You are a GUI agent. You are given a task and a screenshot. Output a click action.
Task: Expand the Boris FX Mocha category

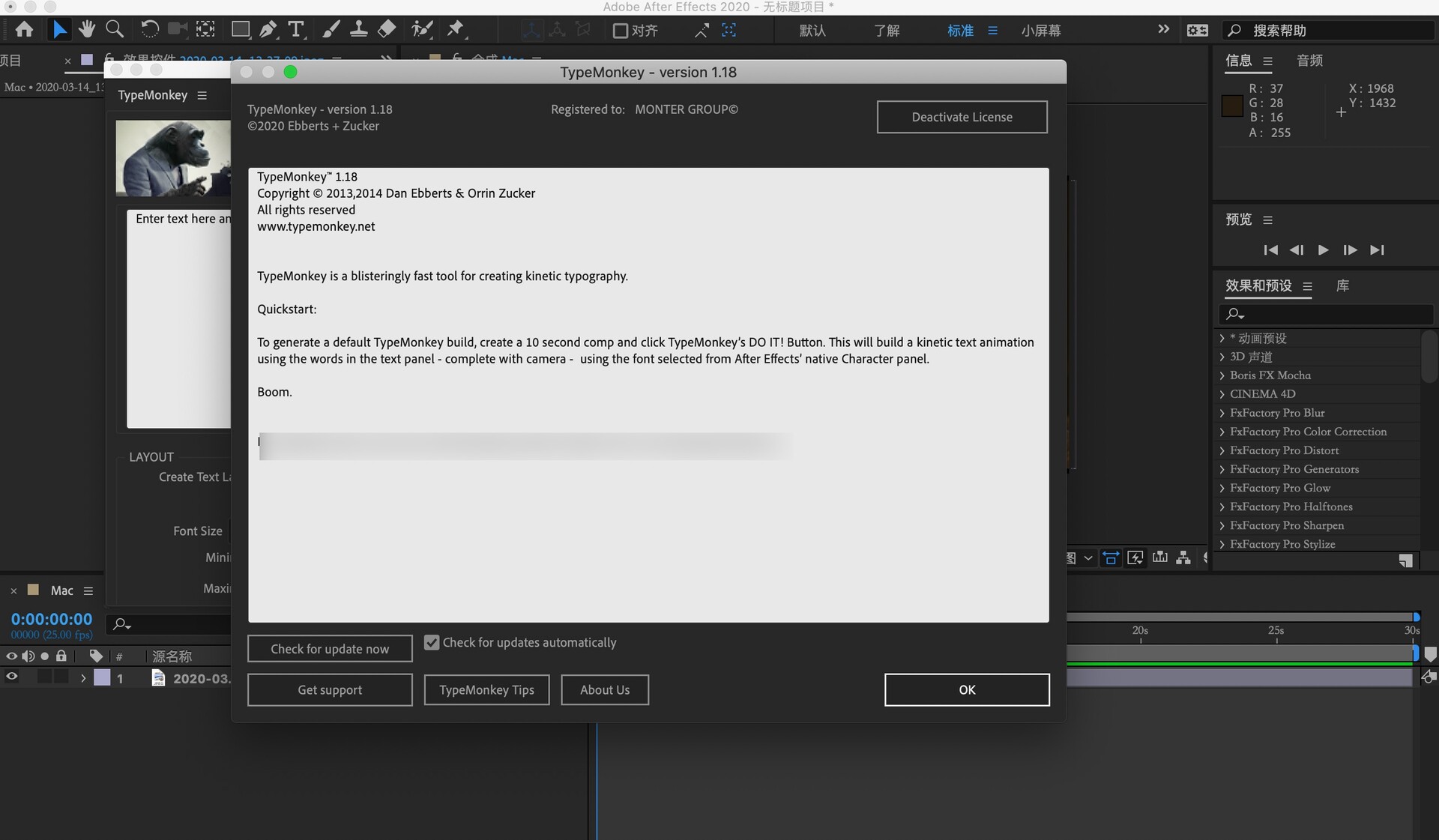pos(1222,375)
